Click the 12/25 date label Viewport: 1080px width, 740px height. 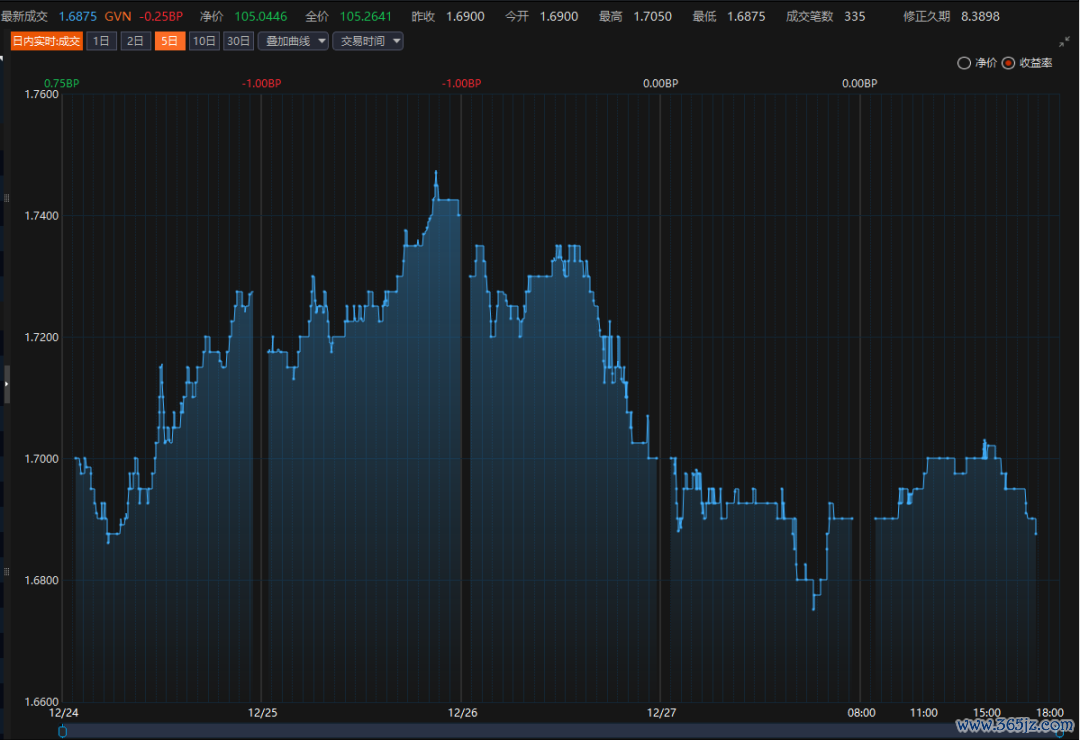pos(262,712)
